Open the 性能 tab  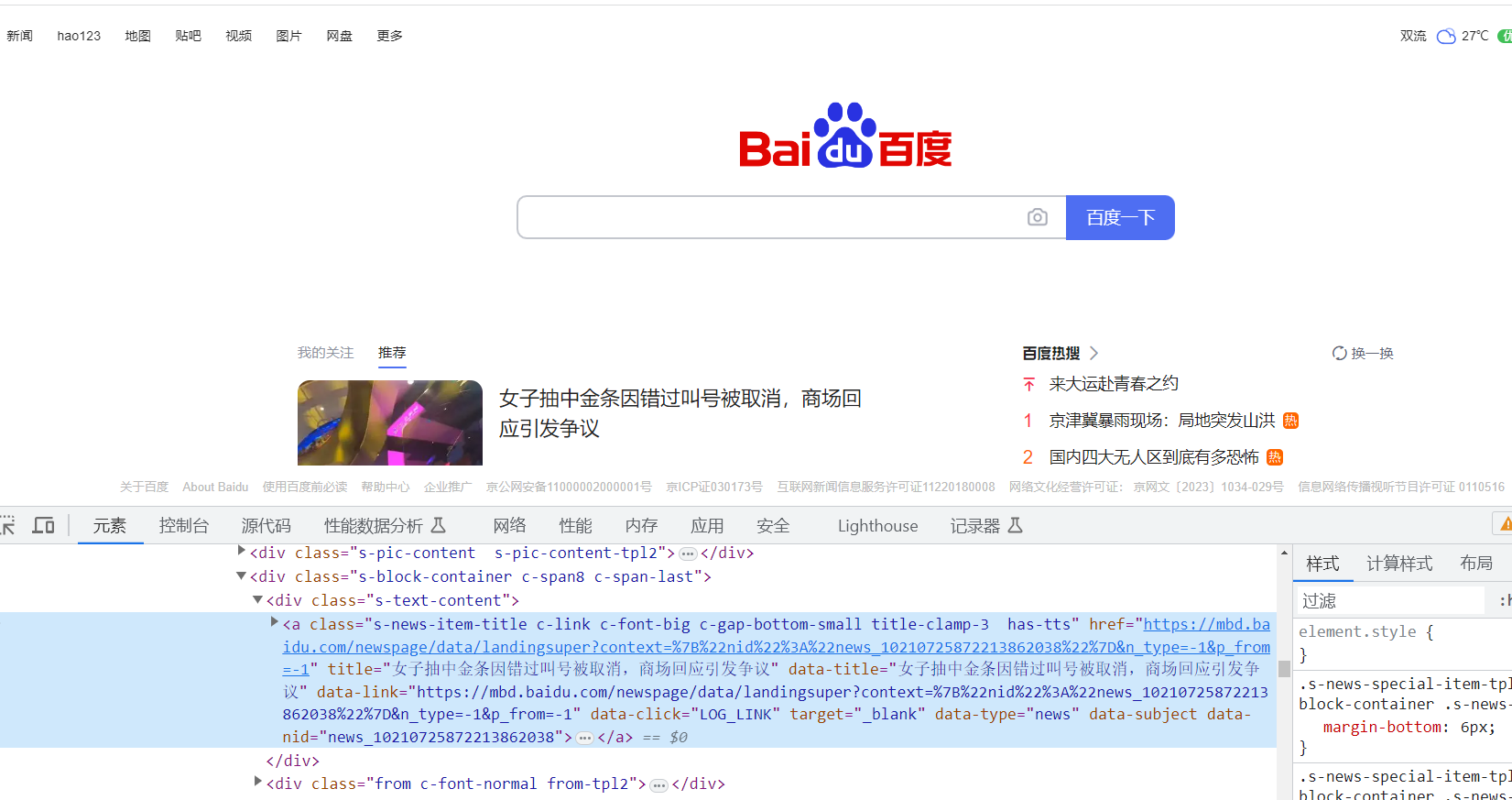pos(576,526)
